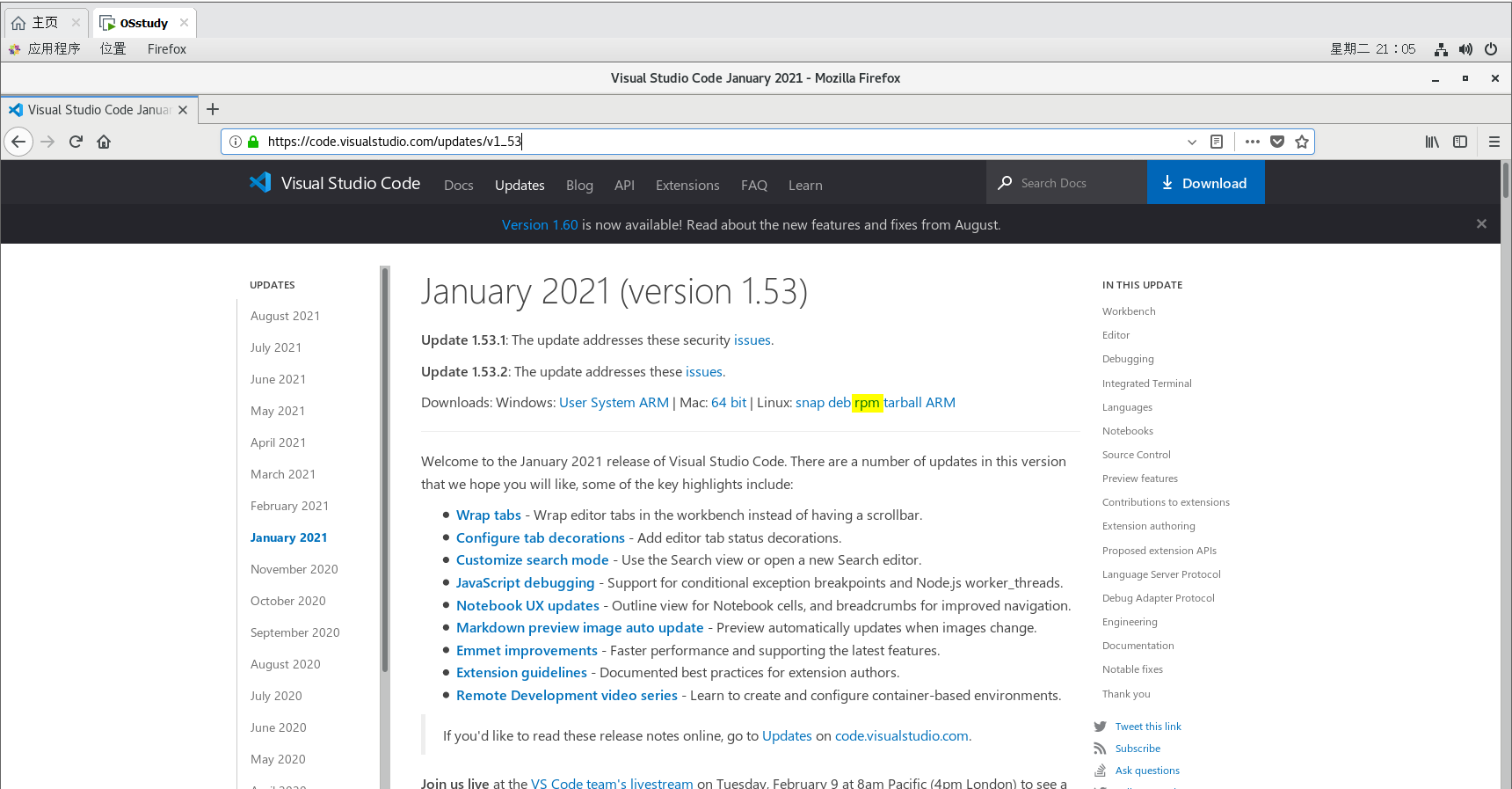Open the Blog navigation item
This screenshot has width=1512, height=789.
[x=579, y=185]
